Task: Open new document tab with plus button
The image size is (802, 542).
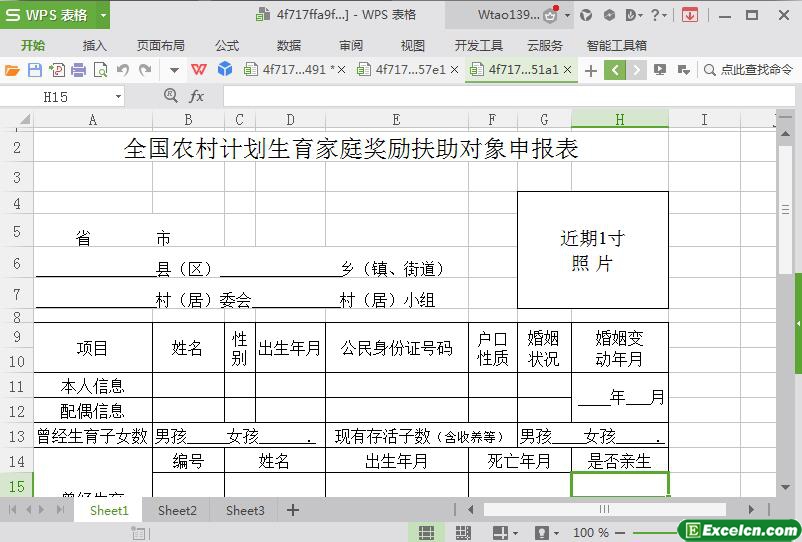Action: click(591, 70)
